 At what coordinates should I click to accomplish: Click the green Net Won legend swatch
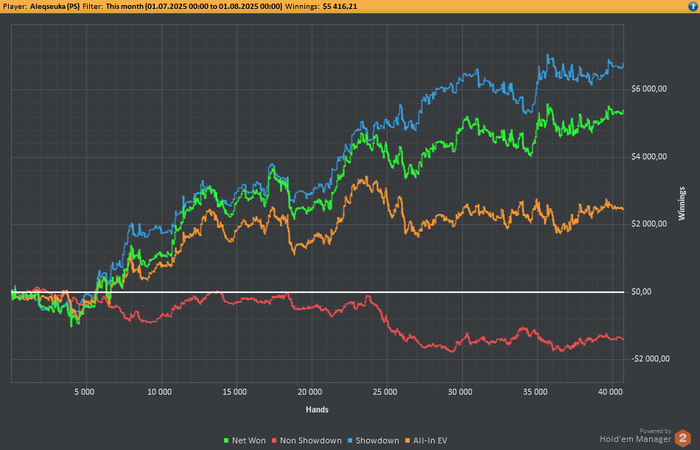pyautogui.click(x=226, y=441)
